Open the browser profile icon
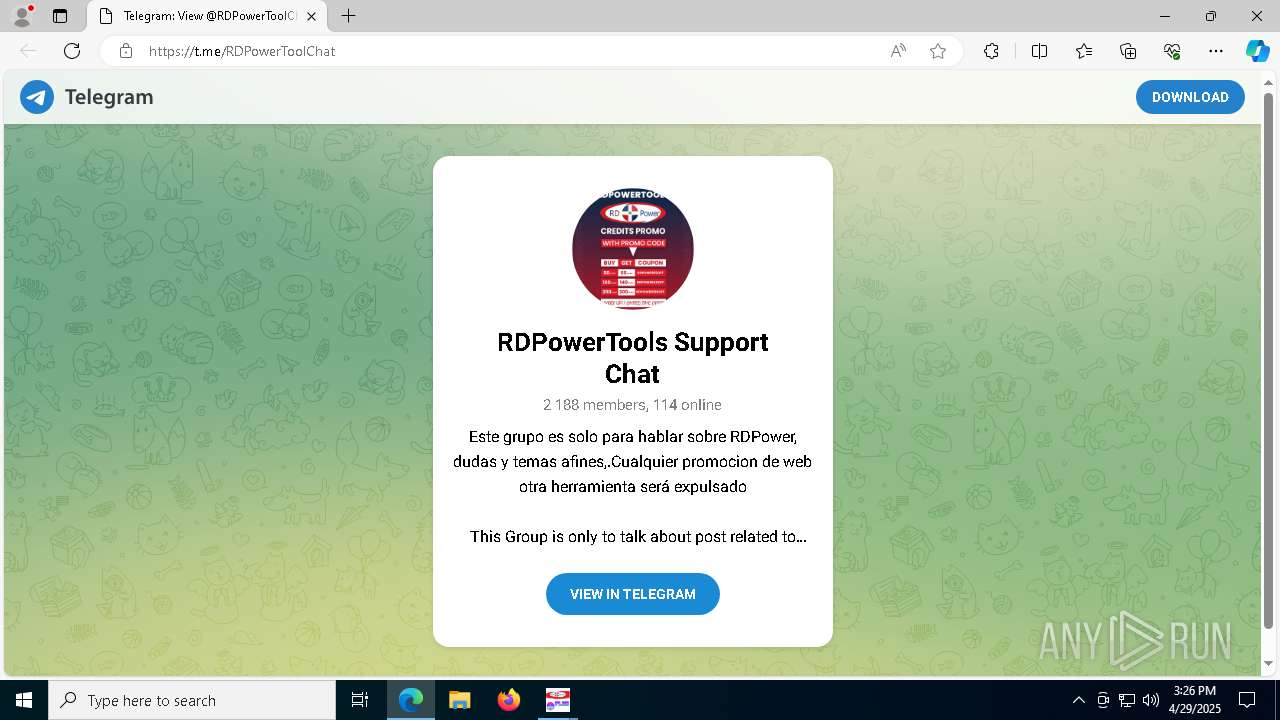This screenshot has width=1280, height=720. (x=22, y=16)
